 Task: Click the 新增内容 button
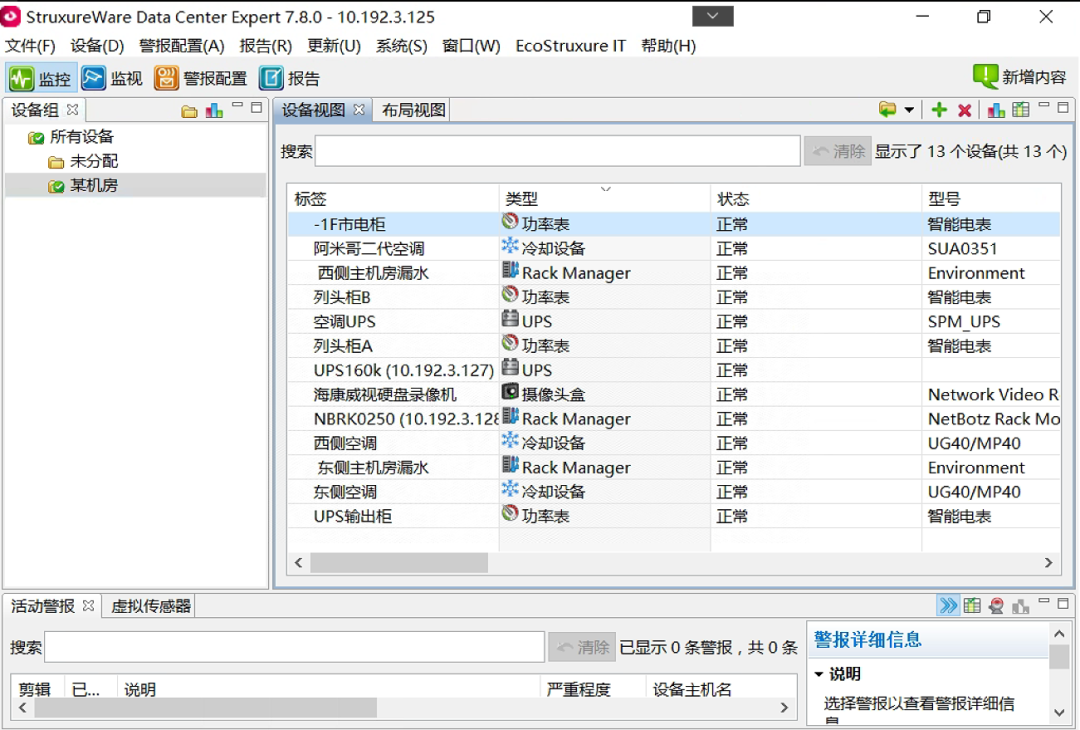tap(1019, 77)
